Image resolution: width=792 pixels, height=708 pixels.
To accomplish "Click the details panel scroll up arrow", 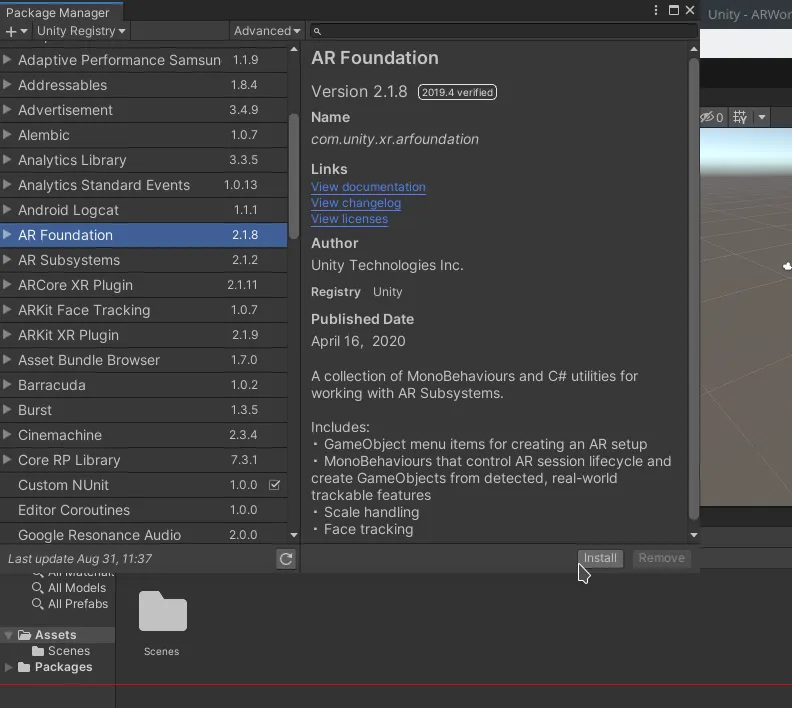I will [694, 49].
